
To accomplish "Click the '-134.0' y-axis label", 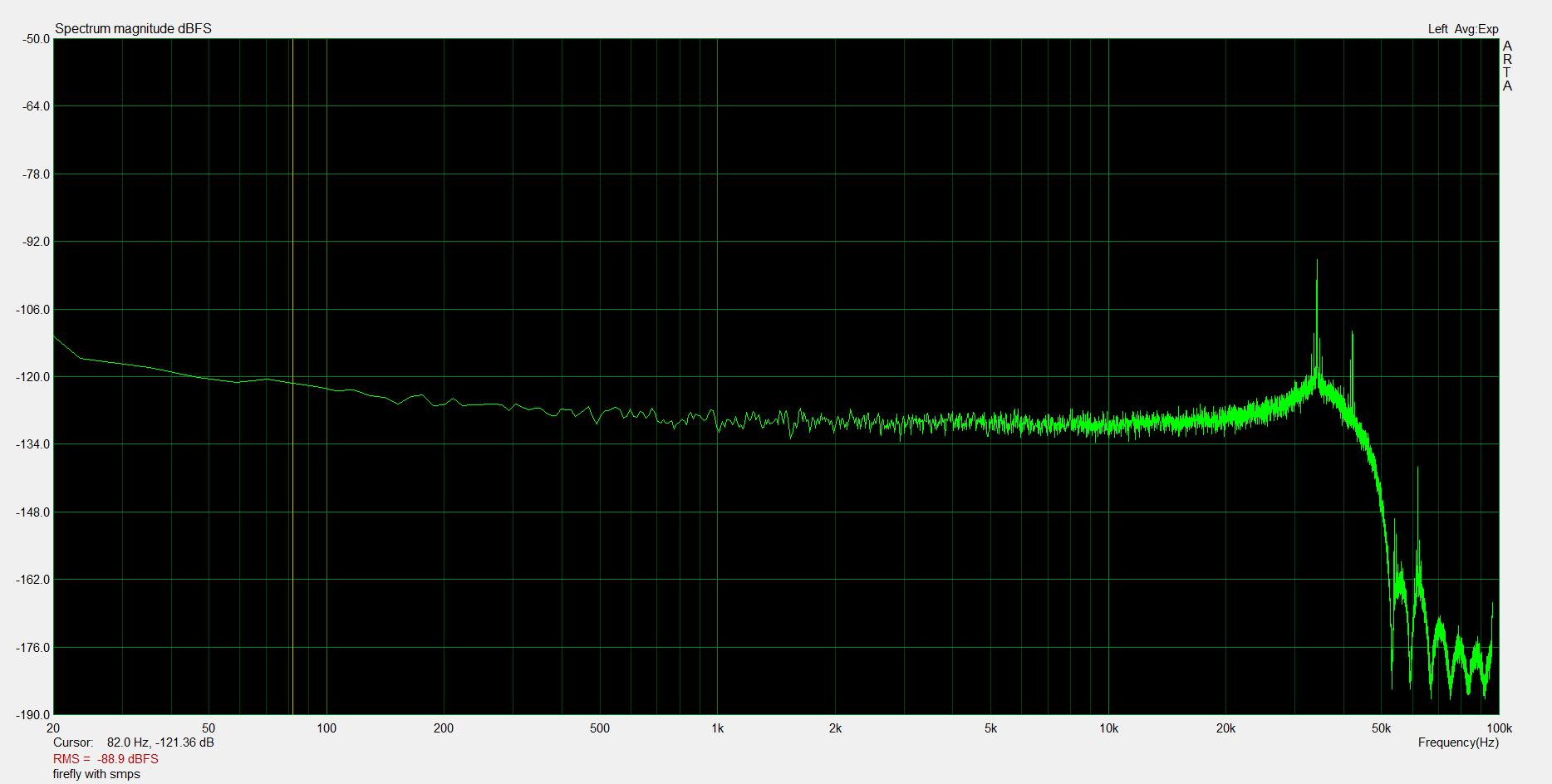I will tap(32, 444).
